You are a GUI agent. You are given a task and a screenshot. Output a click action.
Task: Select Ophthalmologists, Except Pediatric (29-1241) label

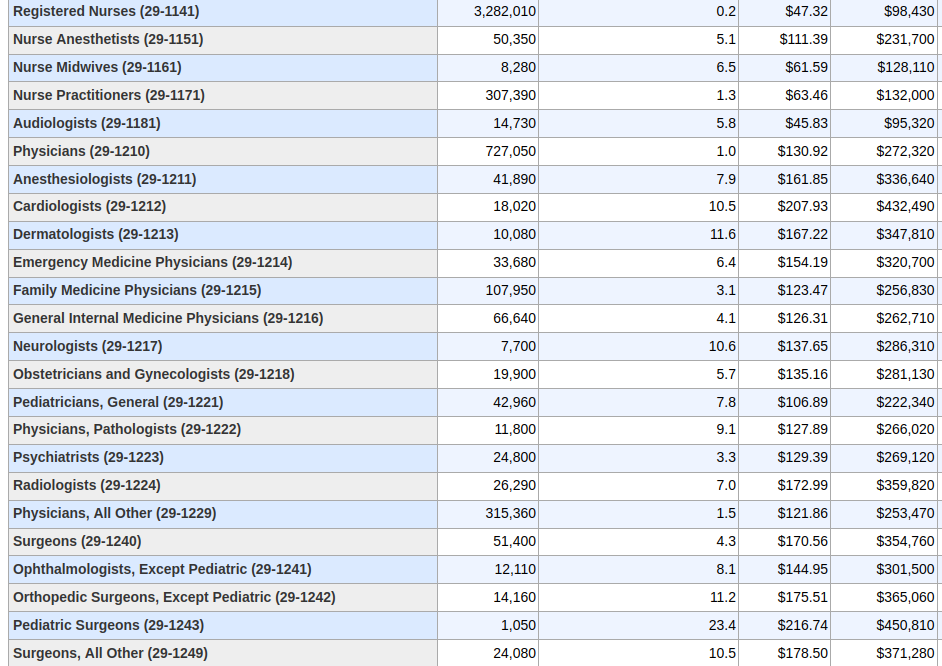click(x=162, y=569)
